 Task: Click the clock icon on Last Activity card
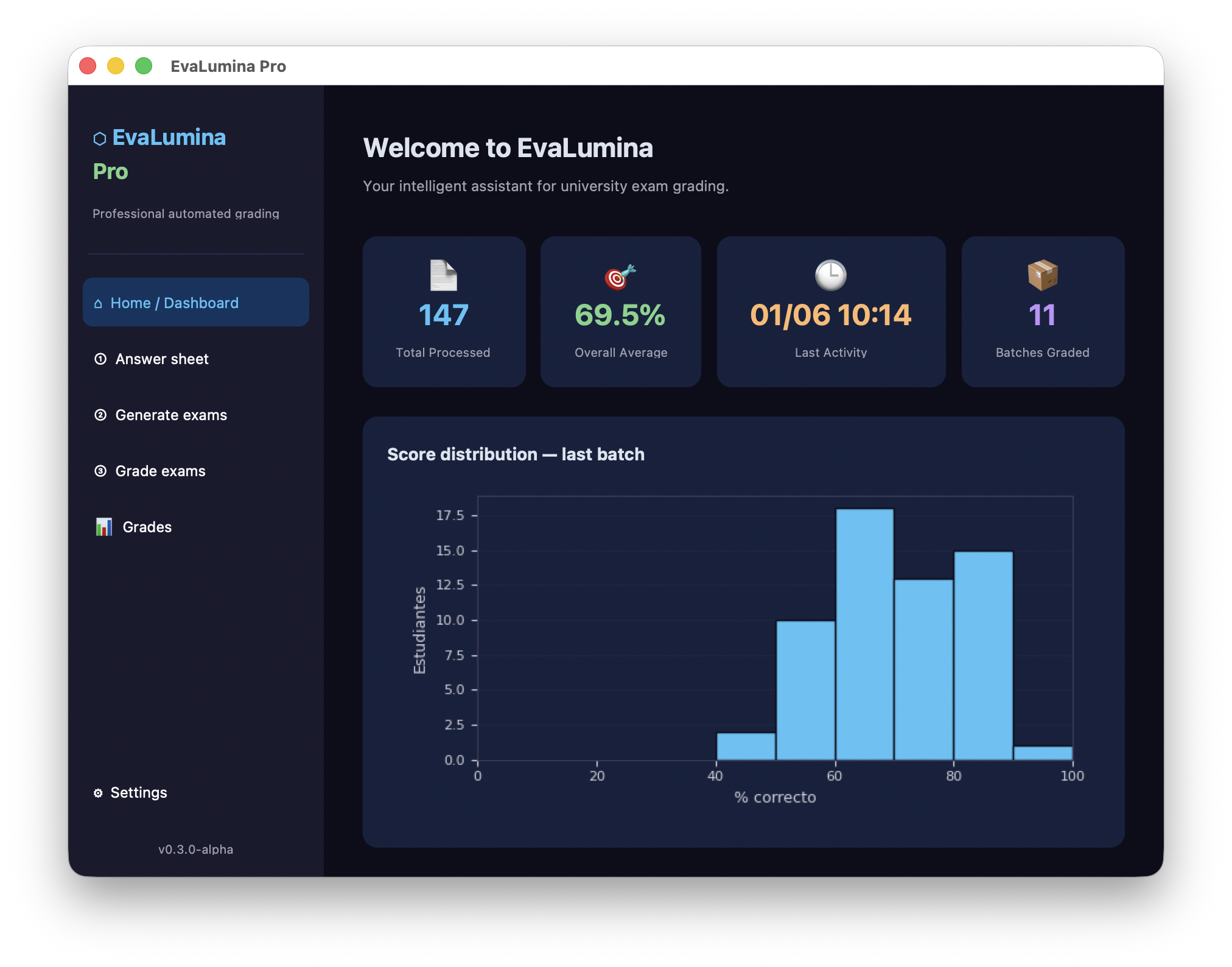click(831, 275)
